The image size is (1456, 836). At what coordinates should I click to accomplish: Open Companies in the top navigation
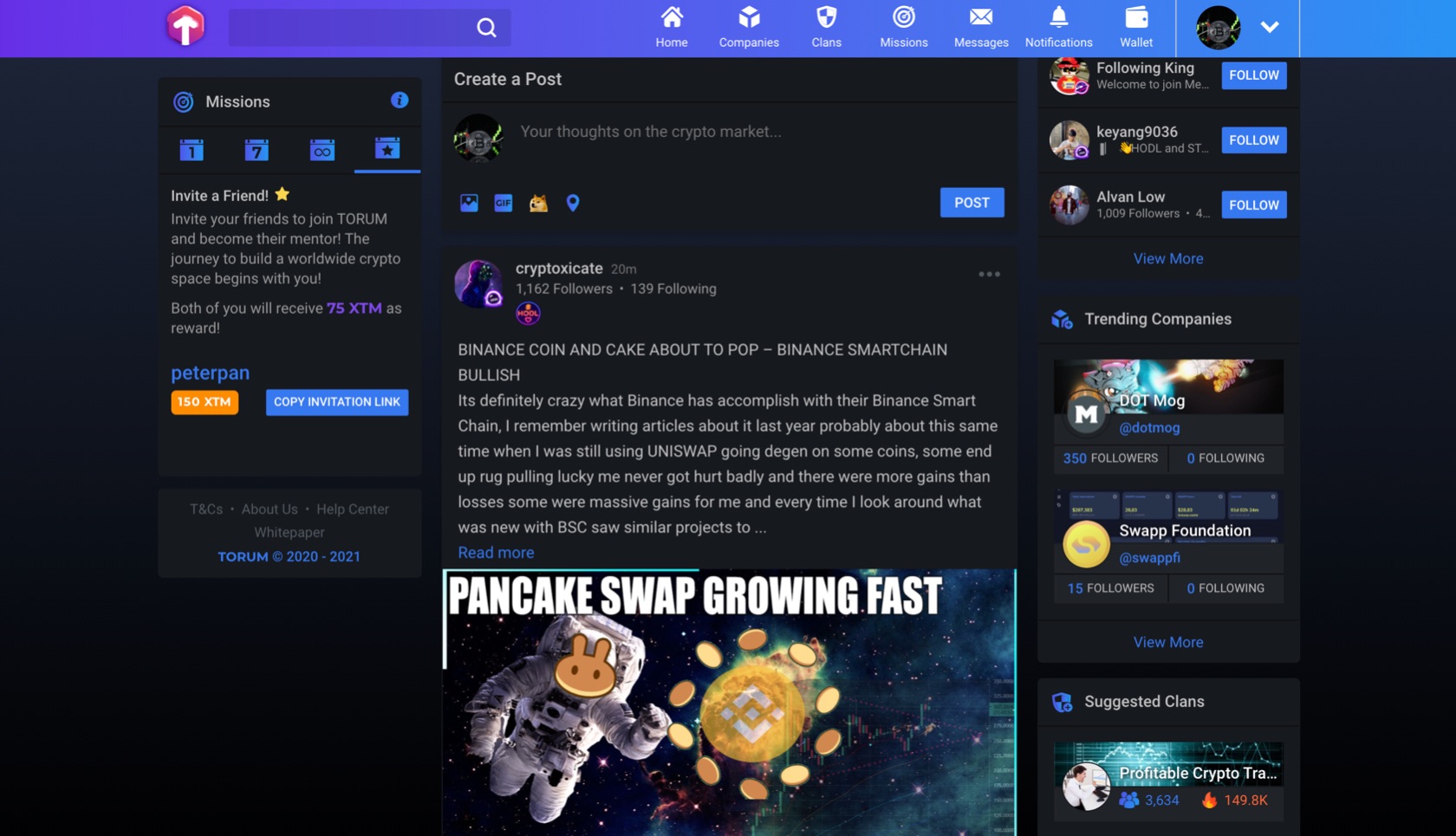pos(749,28)
